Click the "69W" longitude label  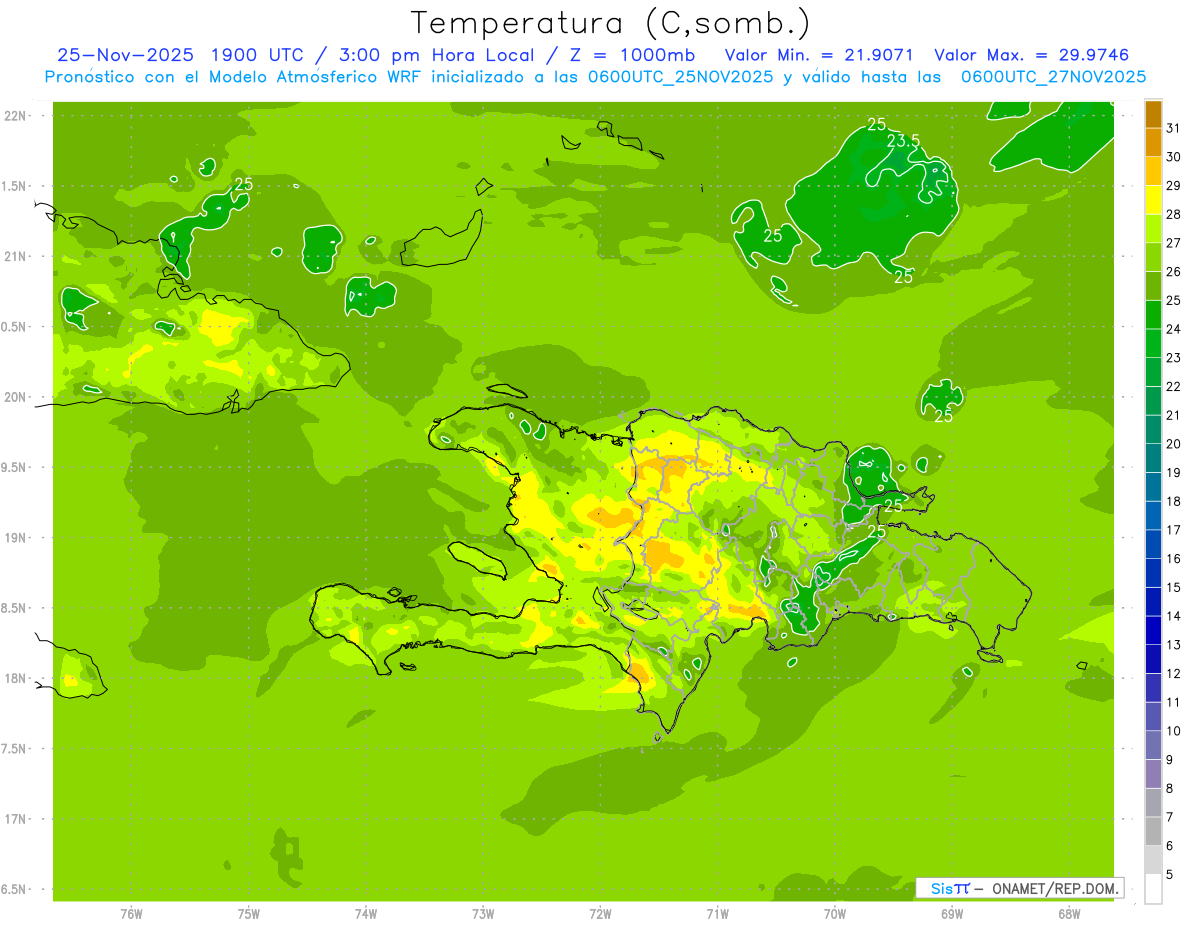coord(952,914)
